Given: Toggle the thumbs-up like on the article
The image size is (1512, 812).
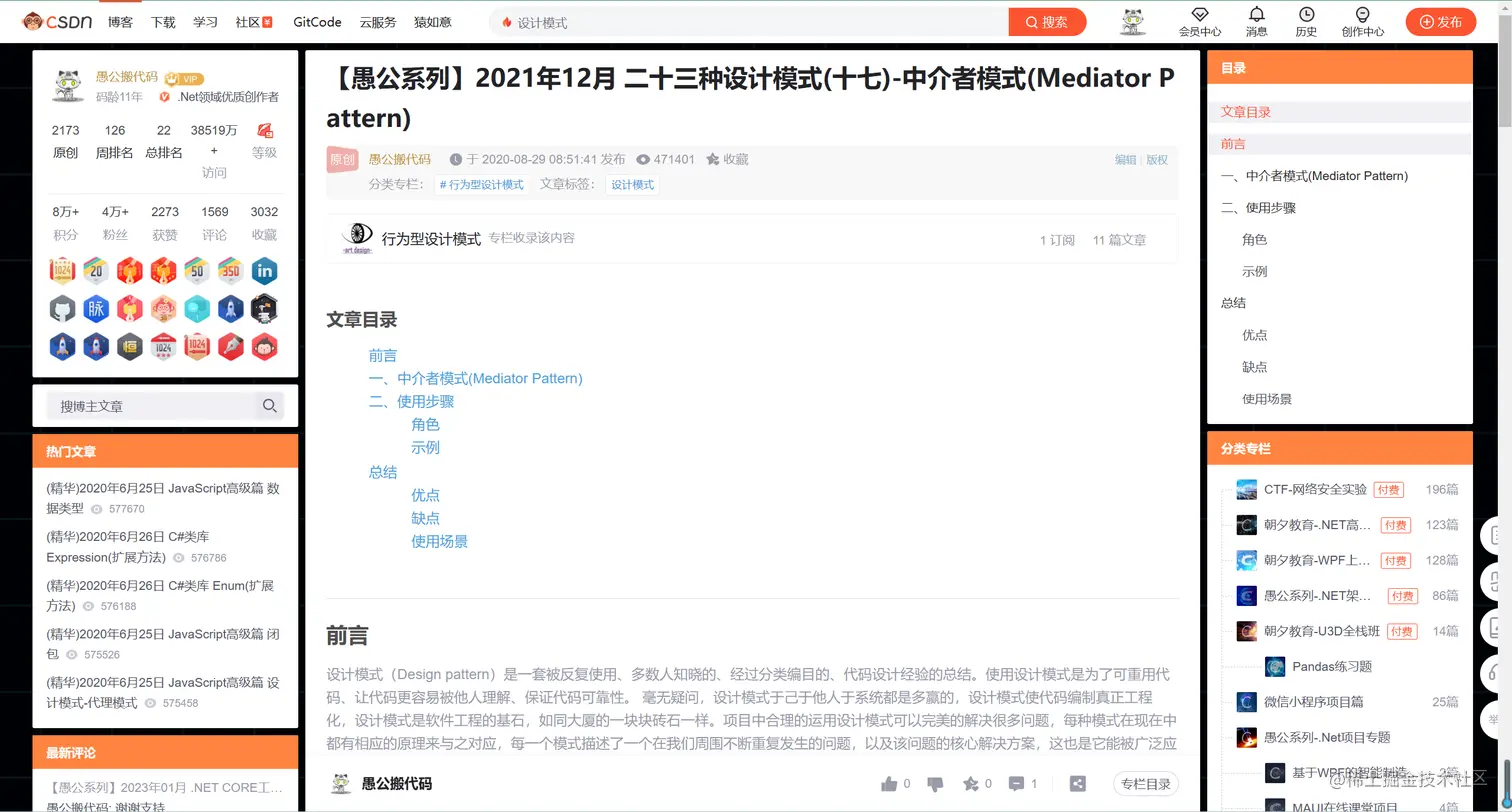Looking at the screenshot, I should [x=888, y=784].
